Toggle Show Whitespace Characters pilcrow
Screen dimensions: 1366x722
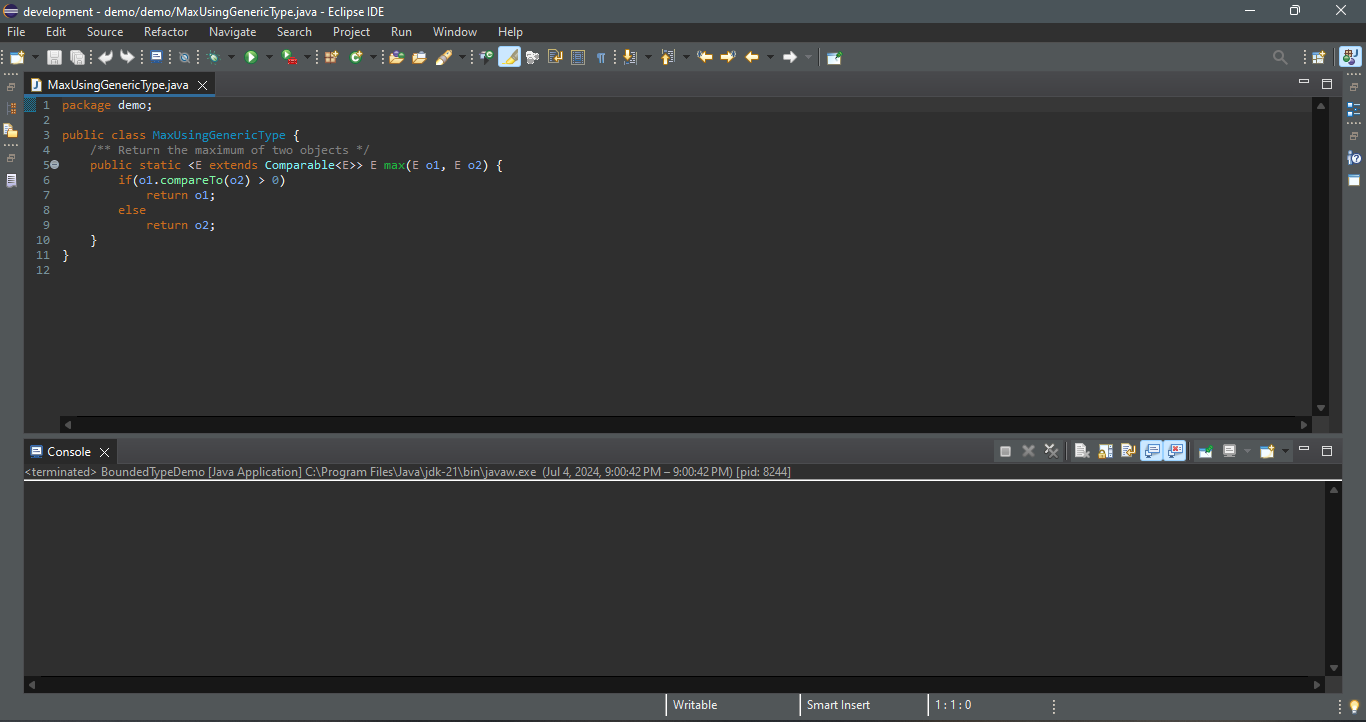click(600, 57)
